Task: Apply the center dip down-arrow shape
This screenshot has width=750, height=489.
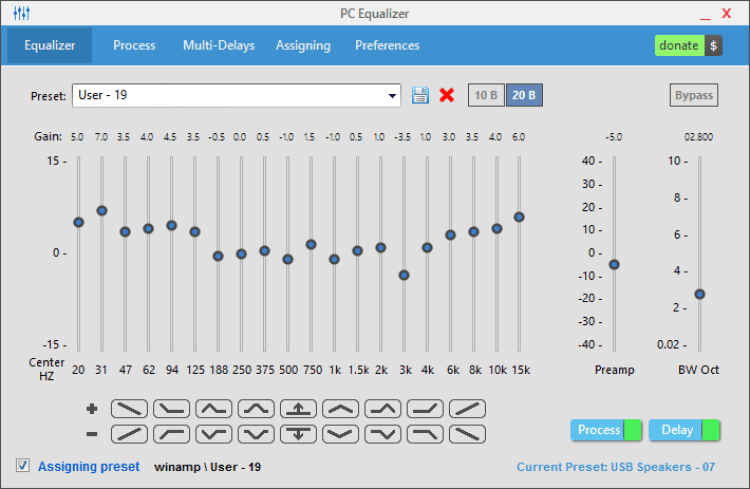Action: coord(298,434)
